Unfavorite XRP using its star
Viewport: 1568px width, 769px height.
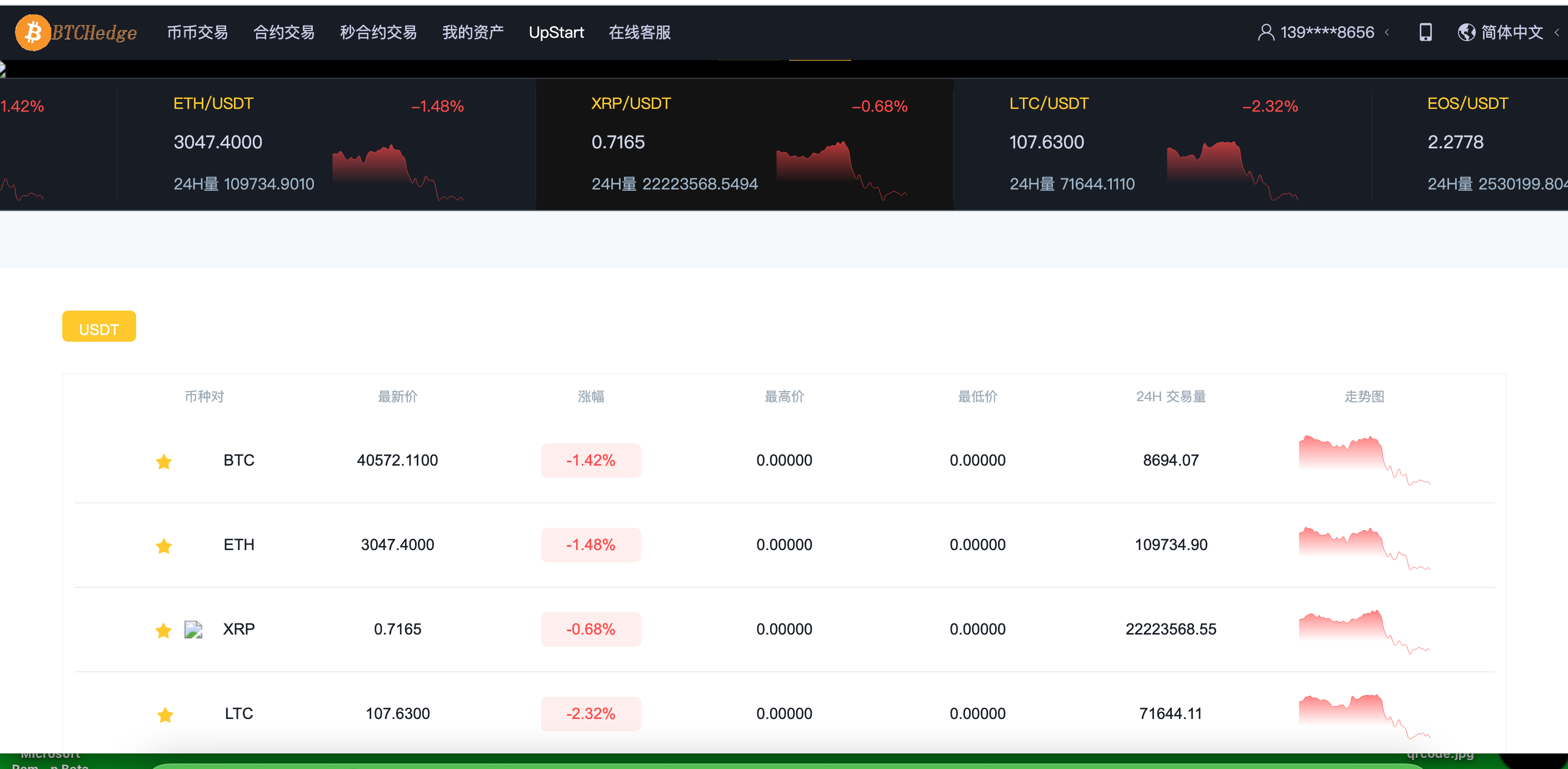tap(163, 630)
